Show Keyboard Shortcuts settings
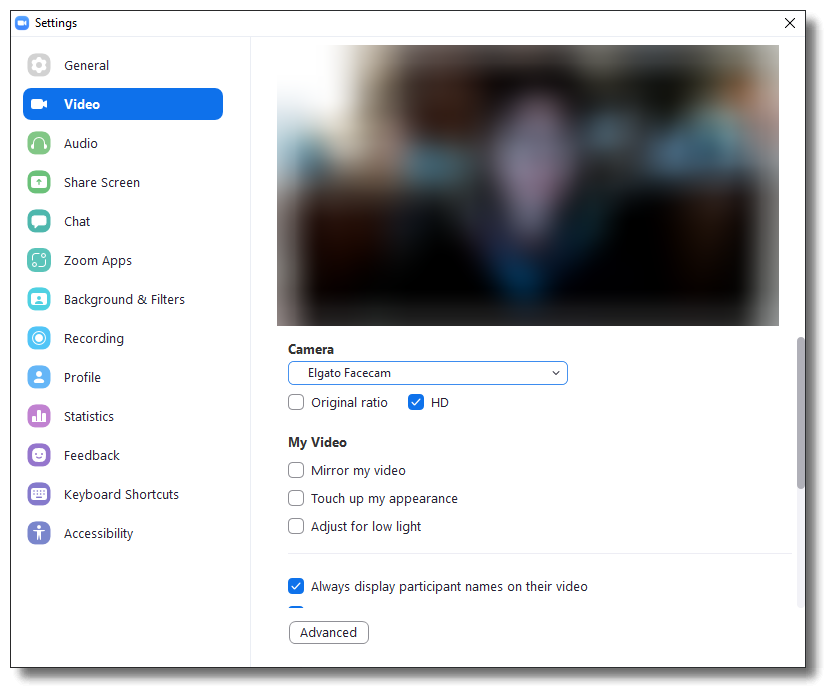Screen dimensions: 826x688 pos(123,494)
